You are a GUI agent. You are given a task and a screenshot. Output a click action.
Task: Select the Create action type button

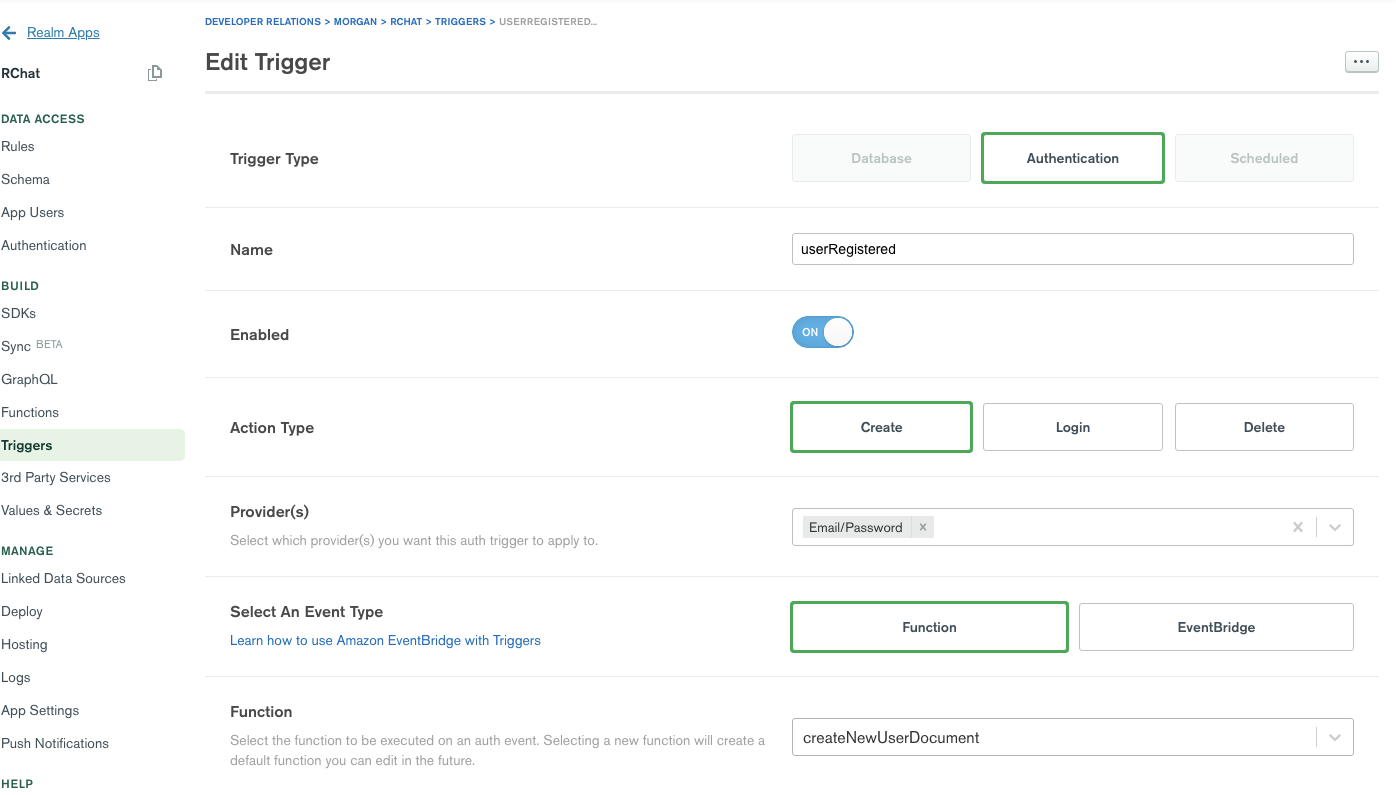(881, 427)
